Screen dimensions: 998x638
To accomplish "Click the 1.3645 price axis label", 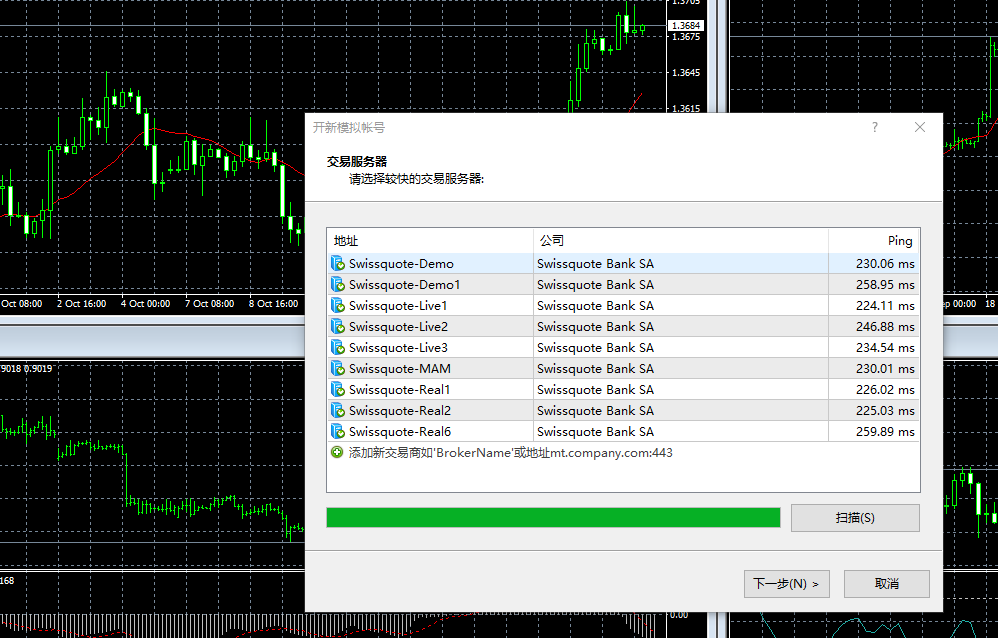I will (x=685, y=73).
